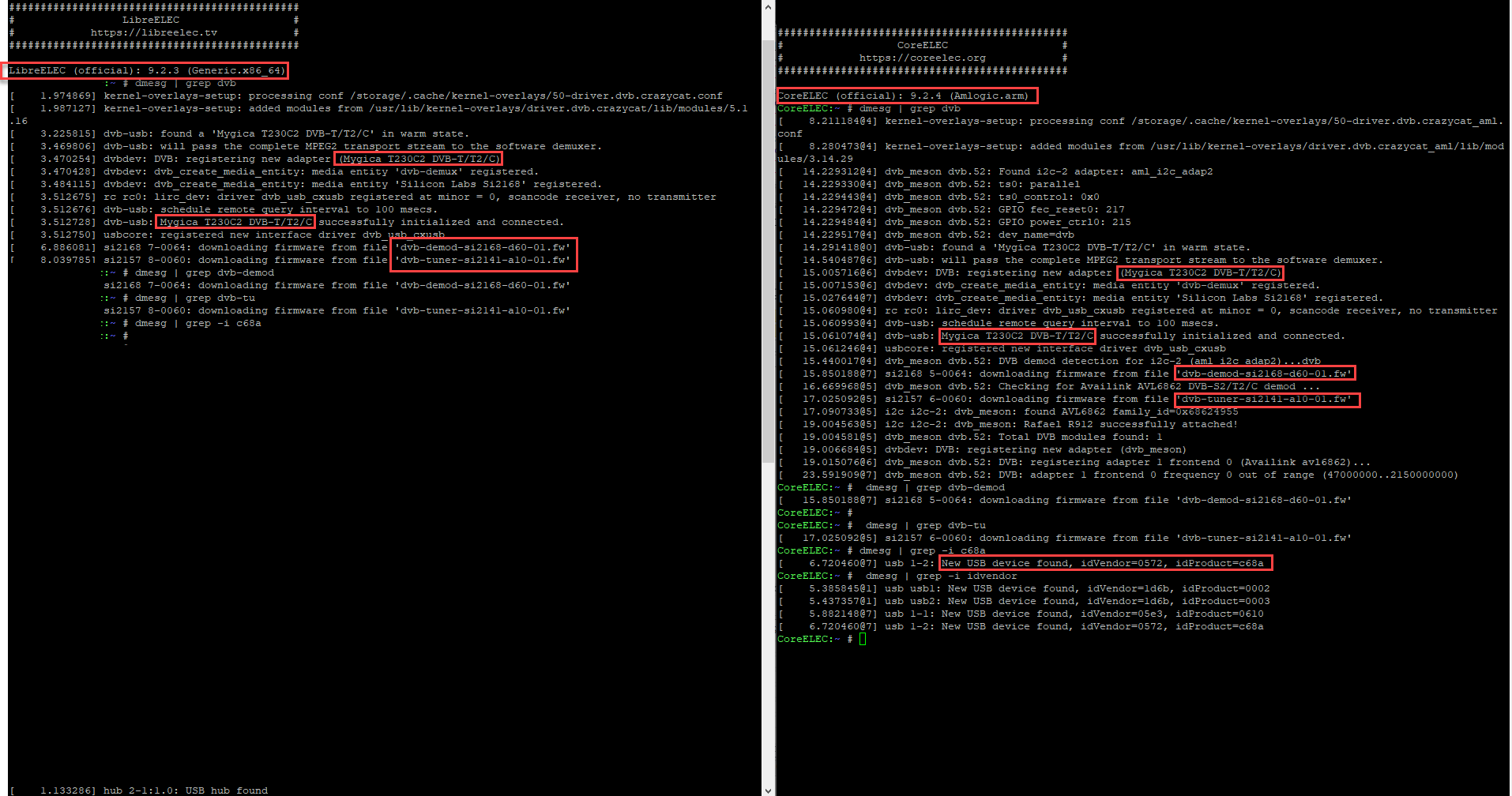Image resolution: width=1512 pixels, height=796 pixels.
Task: Click the final empty prompt in the left terminal
Action: coord(125,336)
